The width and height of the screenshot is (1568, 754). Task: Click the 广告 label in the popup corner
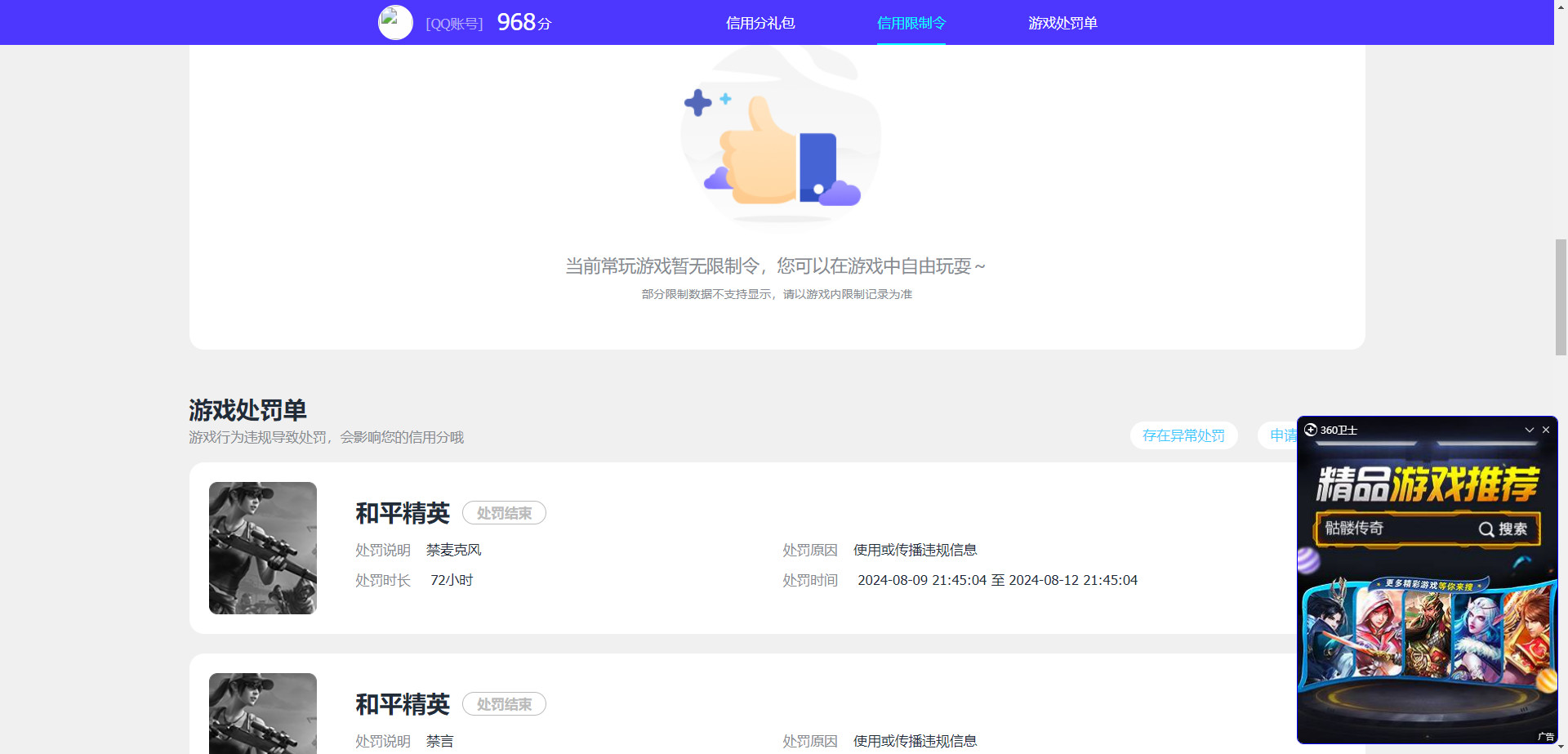pos(1546,736)
